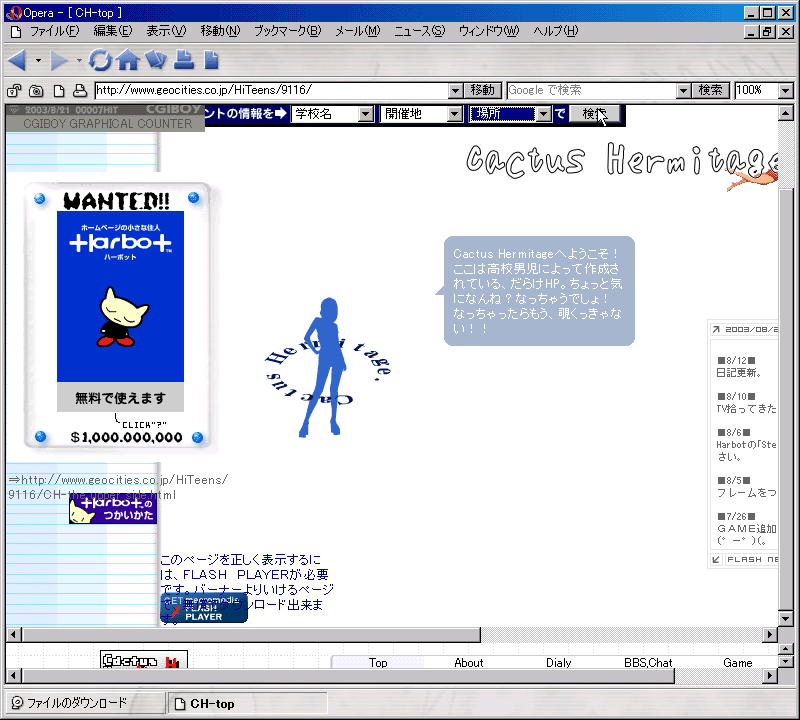This screenshot has width=800, height=720.
Task: Open the BBS,Chat link in the bottom navigation
Action: tap(648, 662)
